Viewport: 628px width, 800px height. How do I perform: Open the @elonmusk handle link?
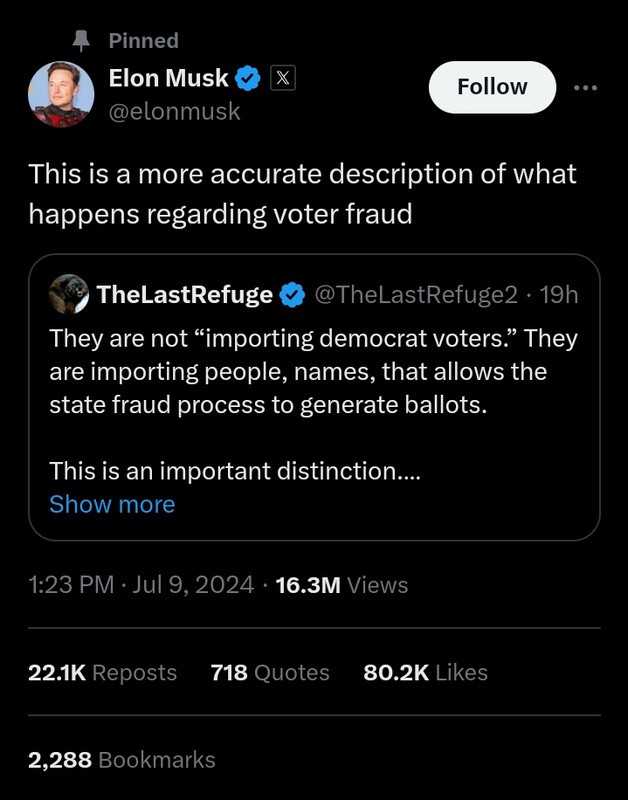tap(174, 112)
